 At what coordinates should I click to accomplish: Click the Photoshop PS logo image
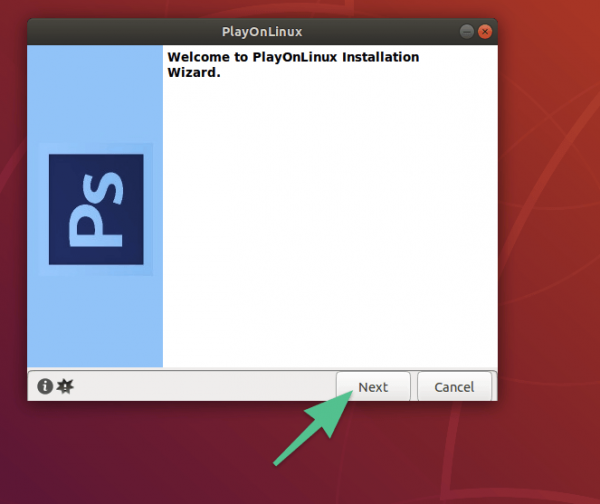(x=96, y=209)
